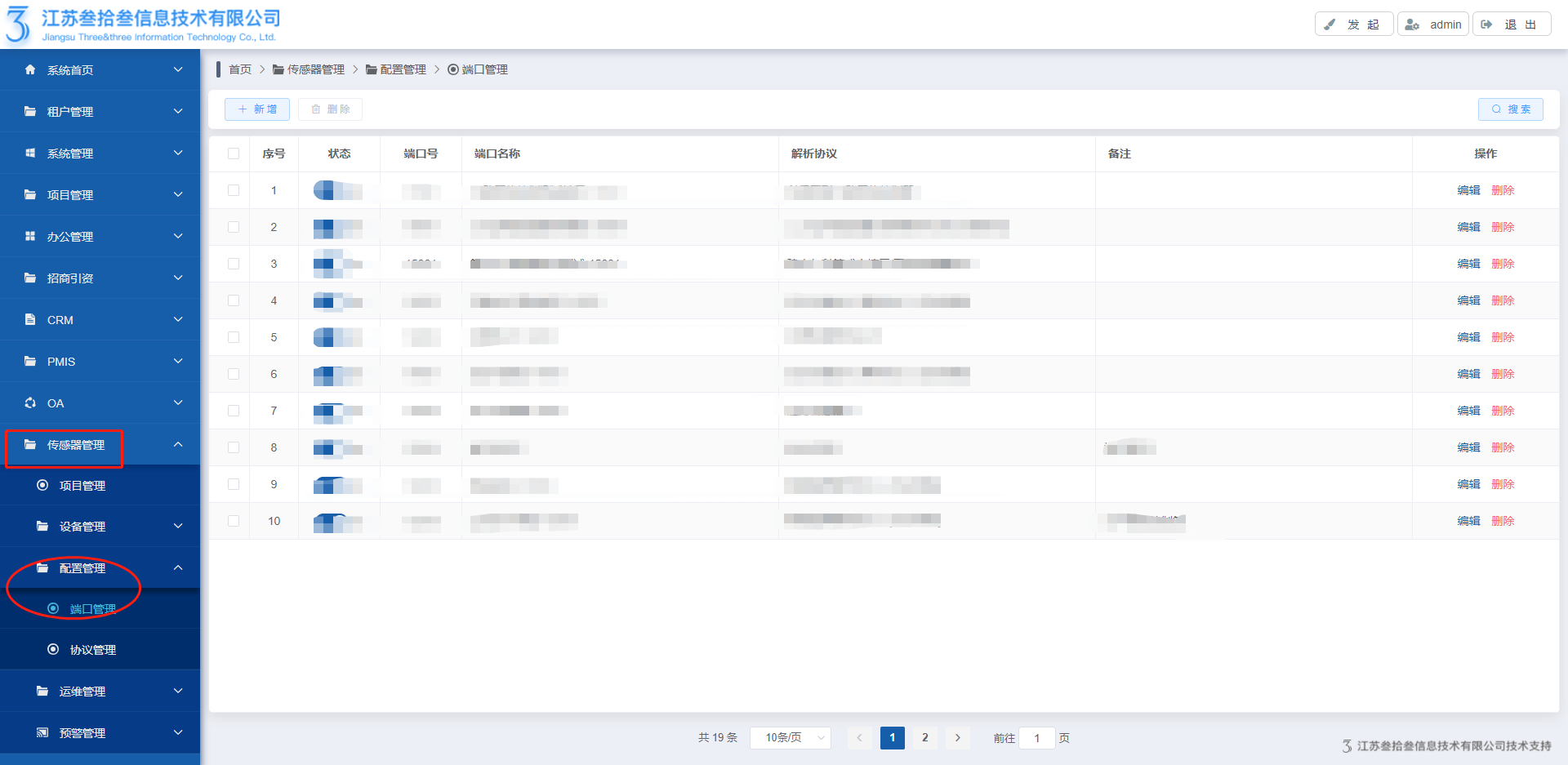
Task: Click 编辑 link in row 1
Action: 1468,190
